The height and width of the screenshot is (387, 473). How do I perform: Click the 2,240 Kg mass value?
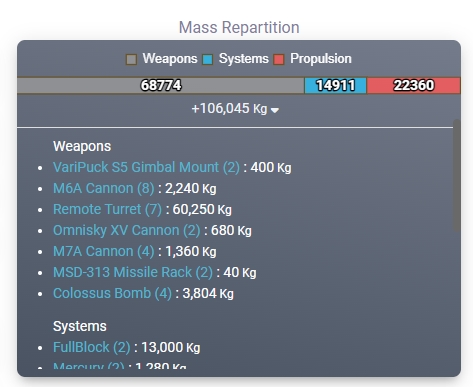[x=191, y=188]
